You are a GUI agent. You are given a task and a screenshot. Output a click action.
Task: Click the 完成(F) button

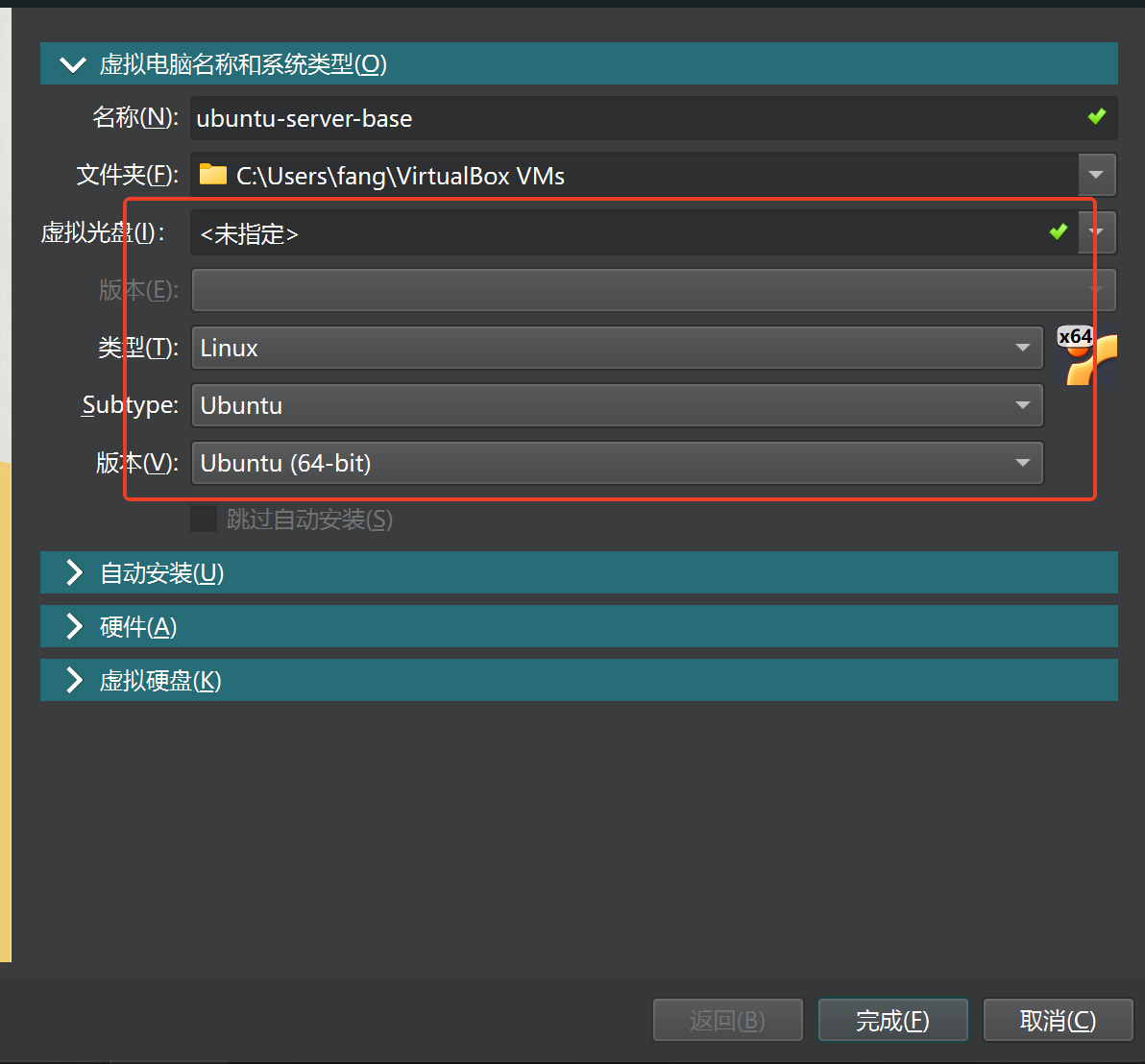pos(892,1020)
